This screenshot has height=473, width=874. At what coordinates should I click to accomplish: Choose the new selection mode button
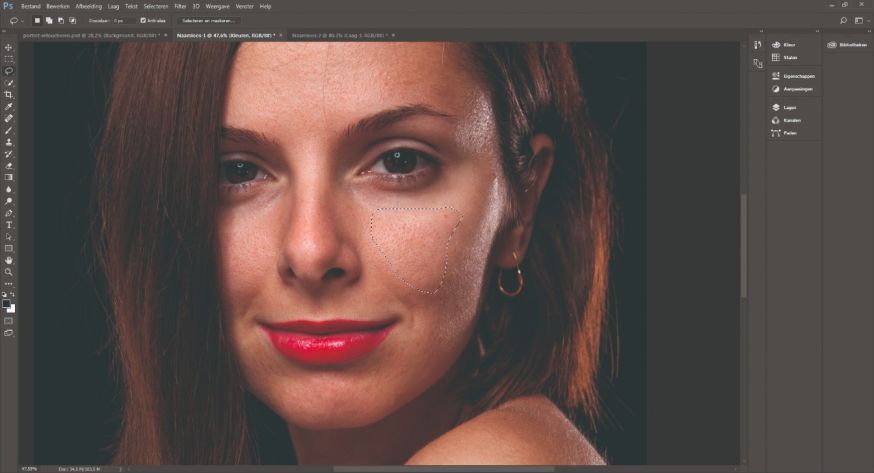click(x=38, y=20)
